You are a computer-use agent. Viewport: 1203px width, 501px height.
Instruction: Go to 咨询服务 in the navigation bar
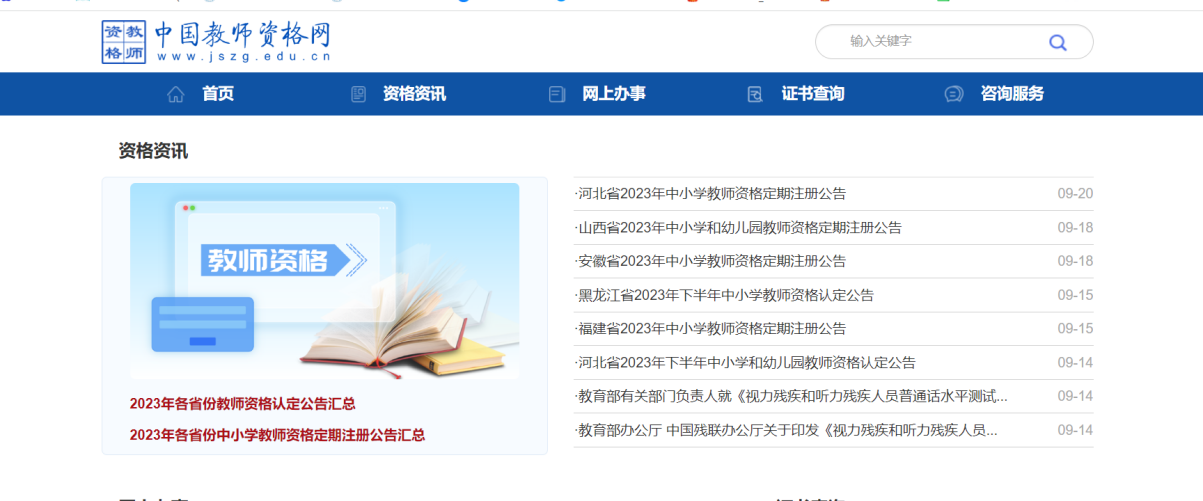pyautogui.click(x=1012, y=94)
